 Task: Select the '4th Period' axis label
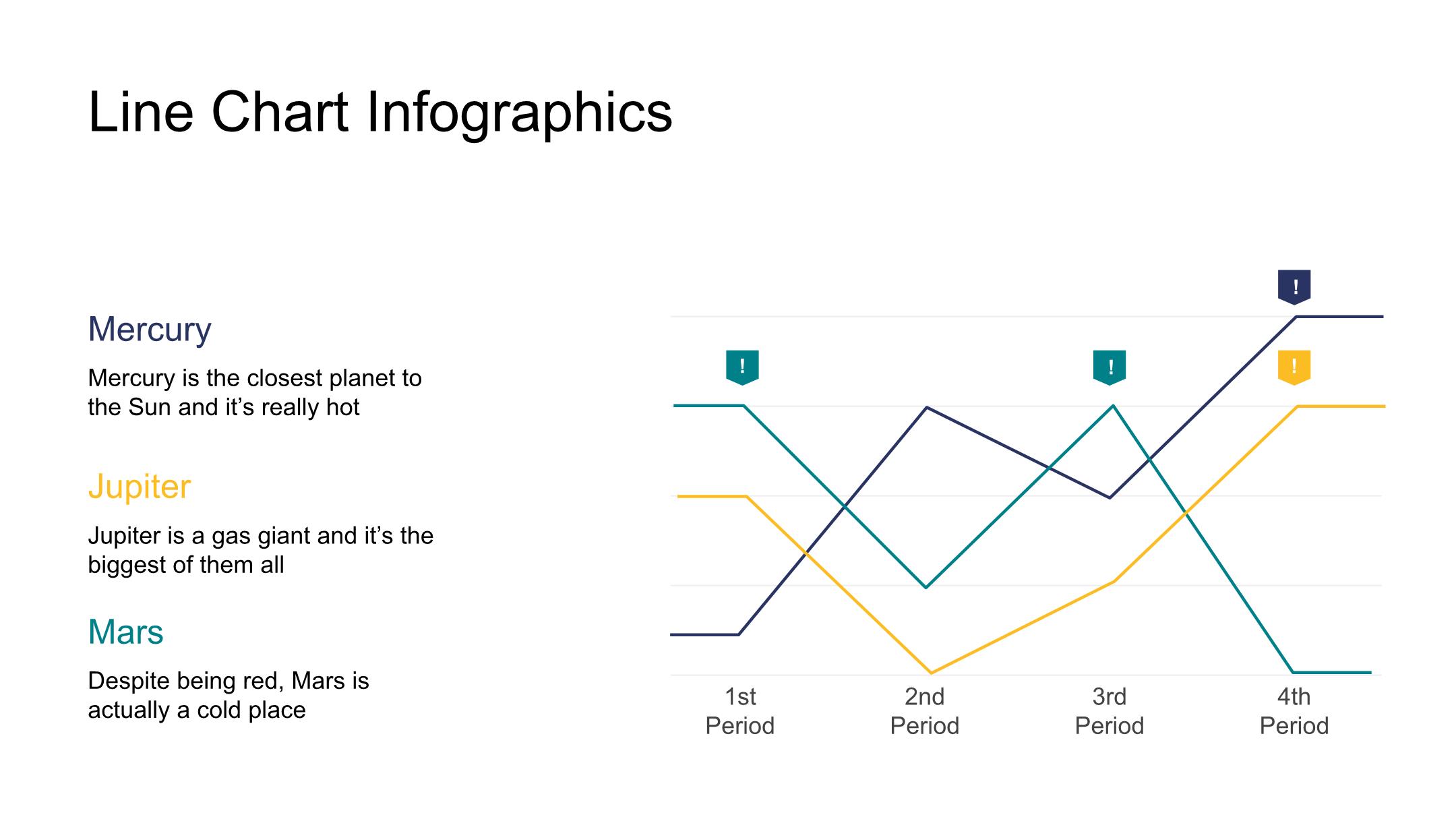pyautogui.click(x=1294, y=711)
